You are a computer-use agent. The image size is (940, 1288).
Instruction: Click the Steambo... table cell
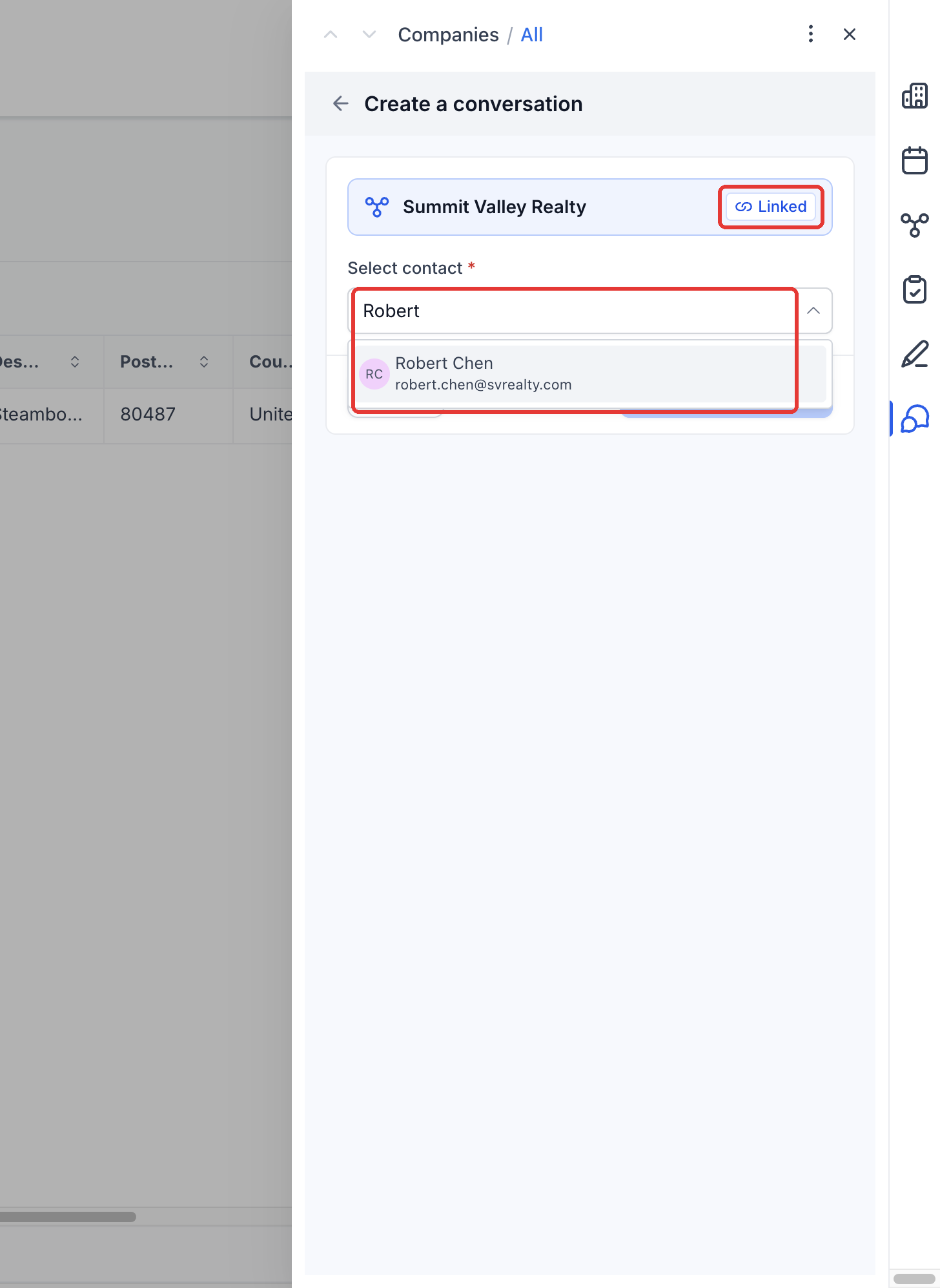point(52,414)
